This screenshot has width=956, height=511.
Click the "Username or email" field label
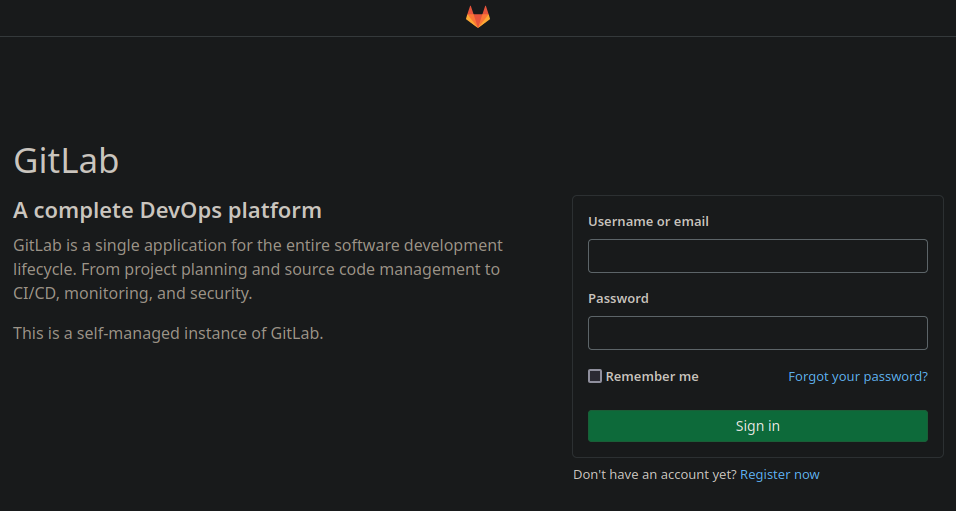coord(648,222)
